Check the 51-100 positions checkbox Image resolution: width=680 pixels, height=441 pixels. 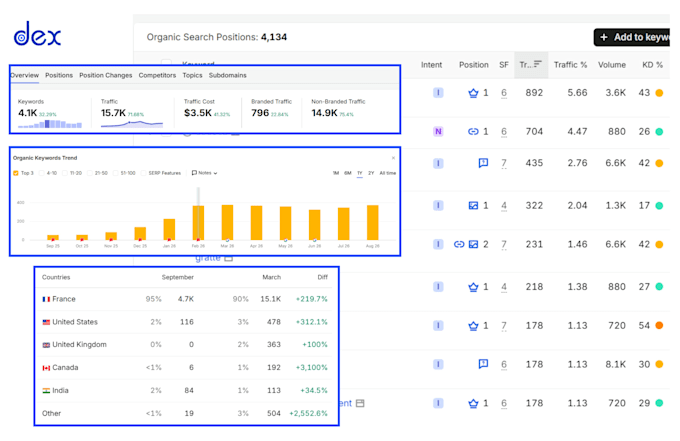coord(115,173)
